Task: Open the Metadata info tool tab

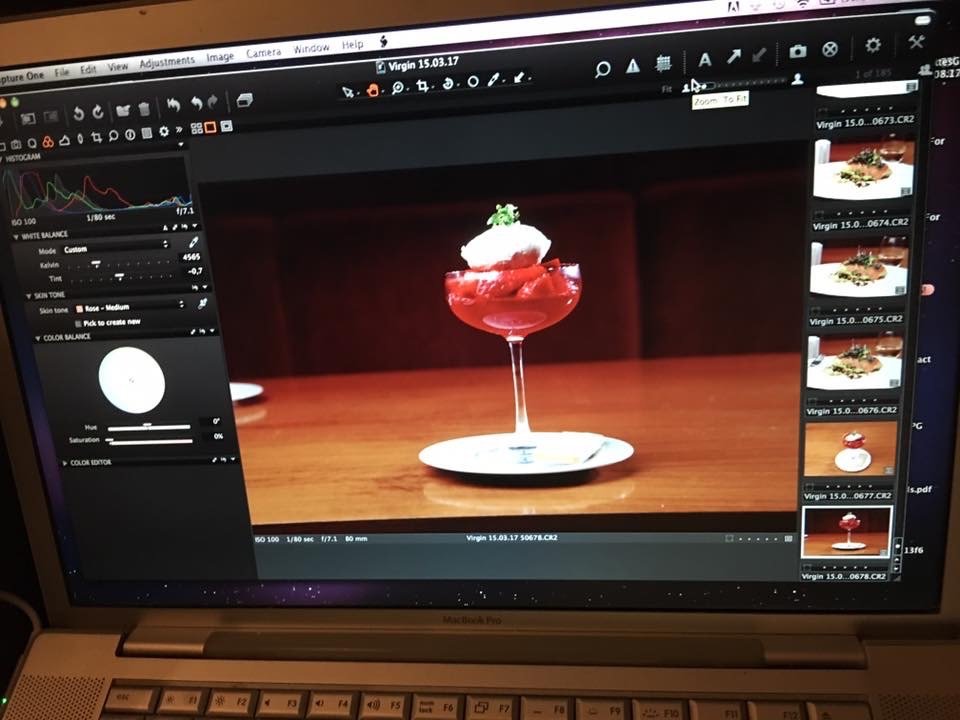Action: (130, 135)
